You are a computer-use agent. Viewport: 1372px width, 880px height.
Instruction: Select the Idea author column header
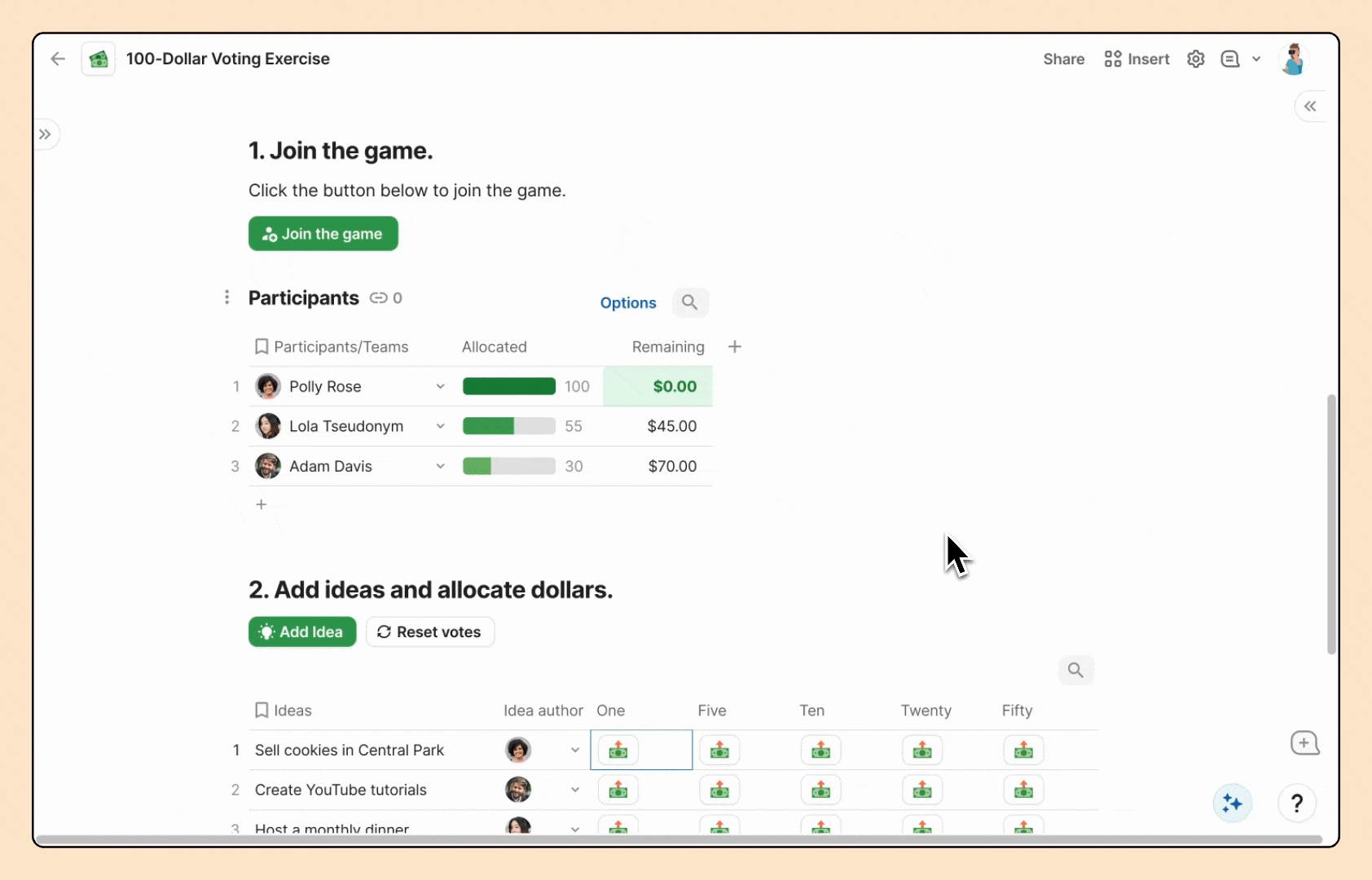click(x=543, y=711)
